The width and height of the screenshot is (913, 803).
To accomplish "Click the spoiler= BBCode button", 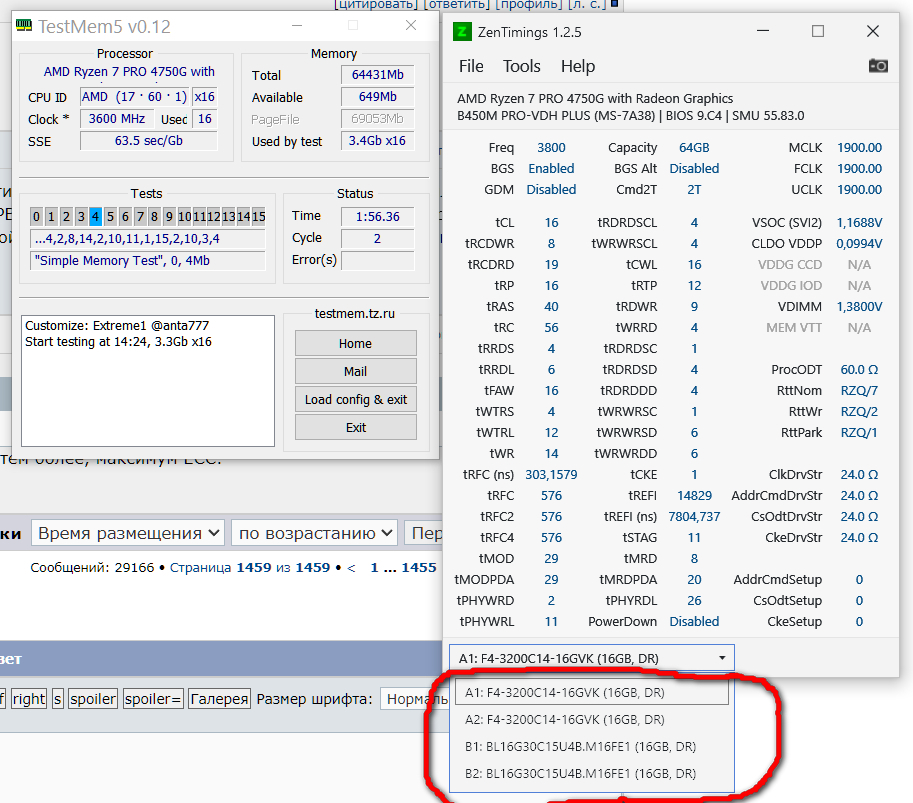I will 153,699.
